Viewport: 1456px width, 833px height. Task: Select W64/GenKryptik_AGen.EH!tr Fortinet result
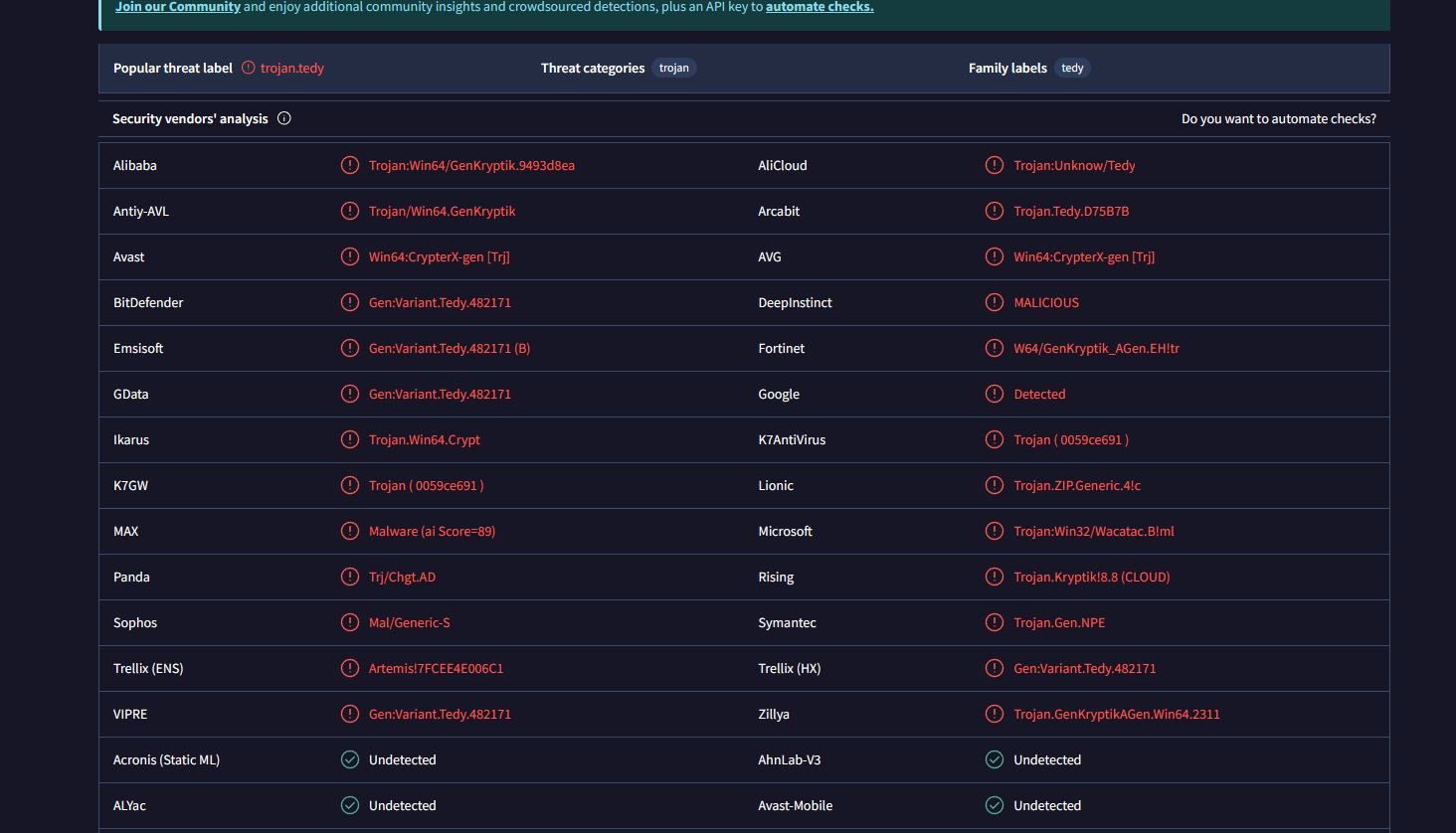[x=1096, y=348]
